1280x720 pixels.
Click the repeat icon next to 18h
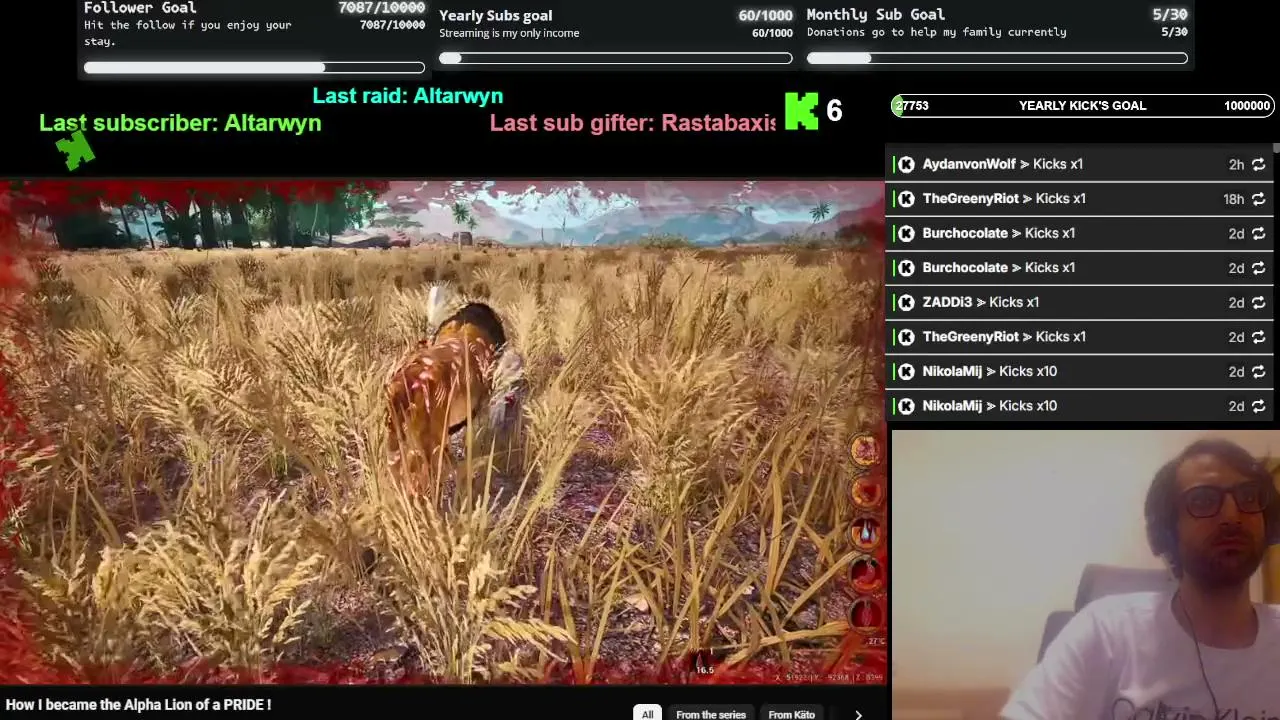tap(1258, 199)
